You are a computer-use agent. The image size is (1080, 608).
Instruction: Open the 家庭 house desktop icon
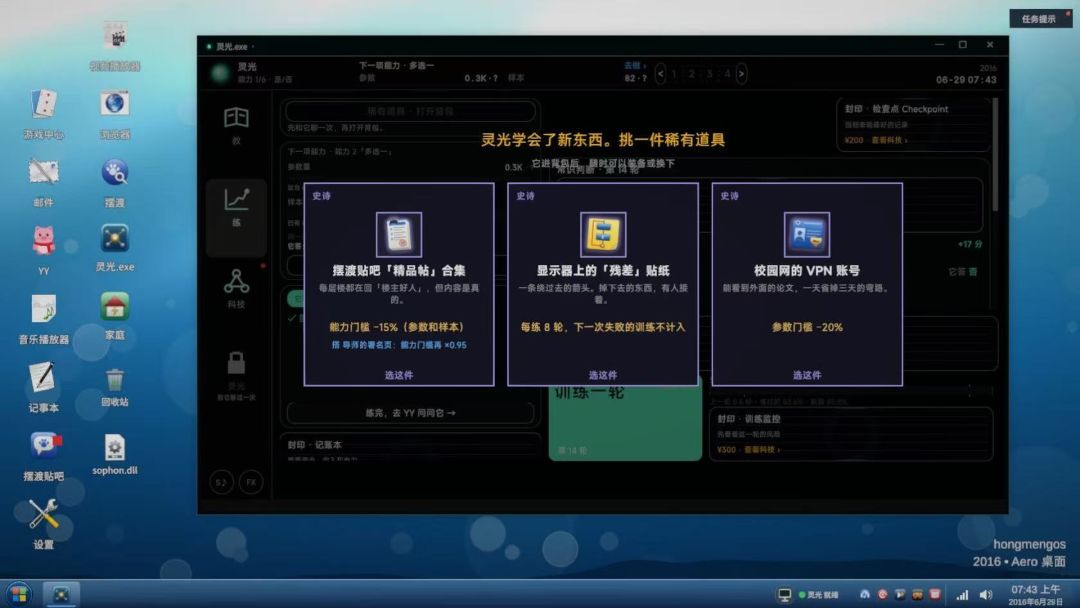coord(114,315)
